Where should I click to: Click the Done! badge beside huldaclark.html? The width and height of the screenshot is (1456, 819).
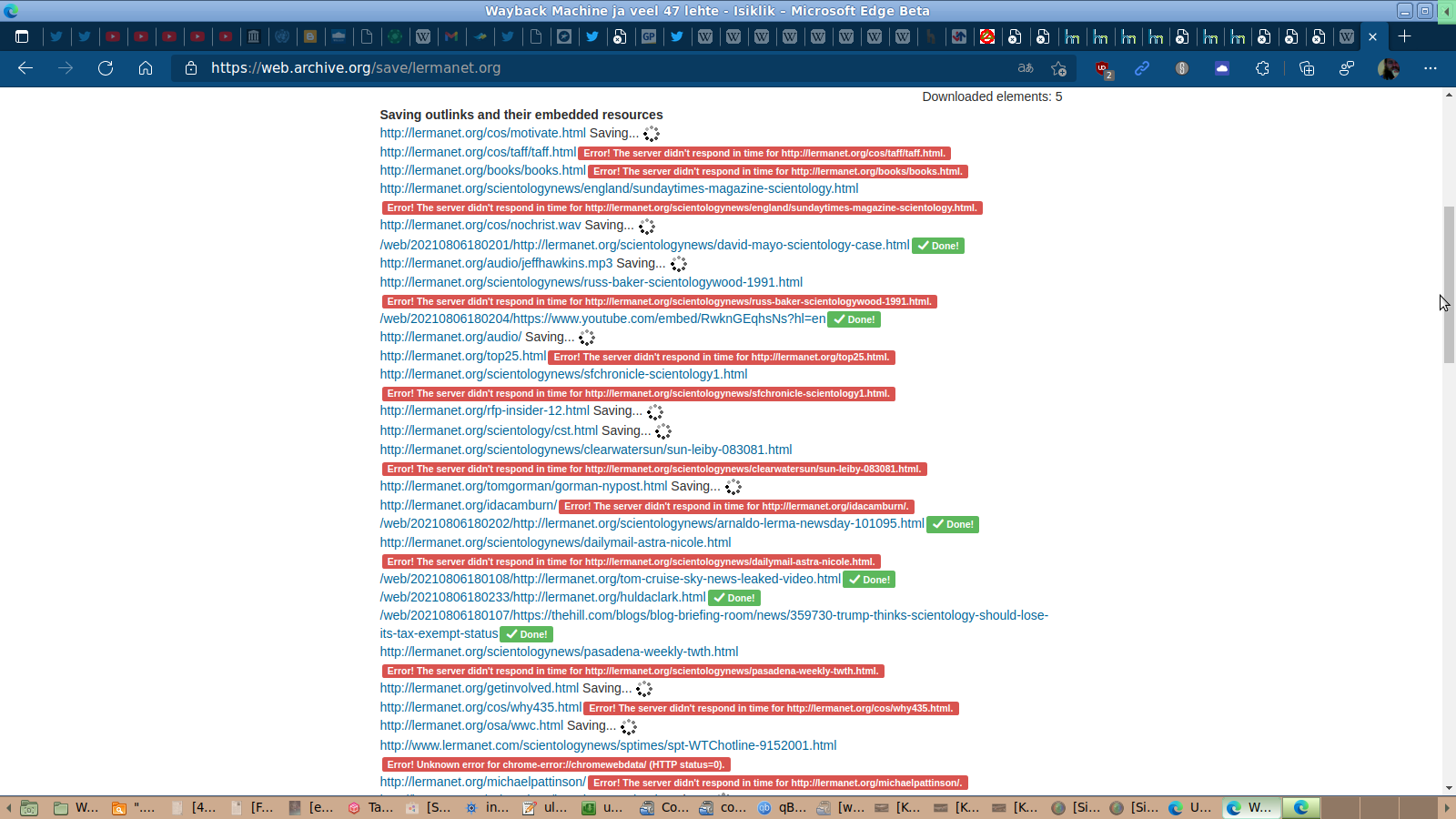[734, 598]
